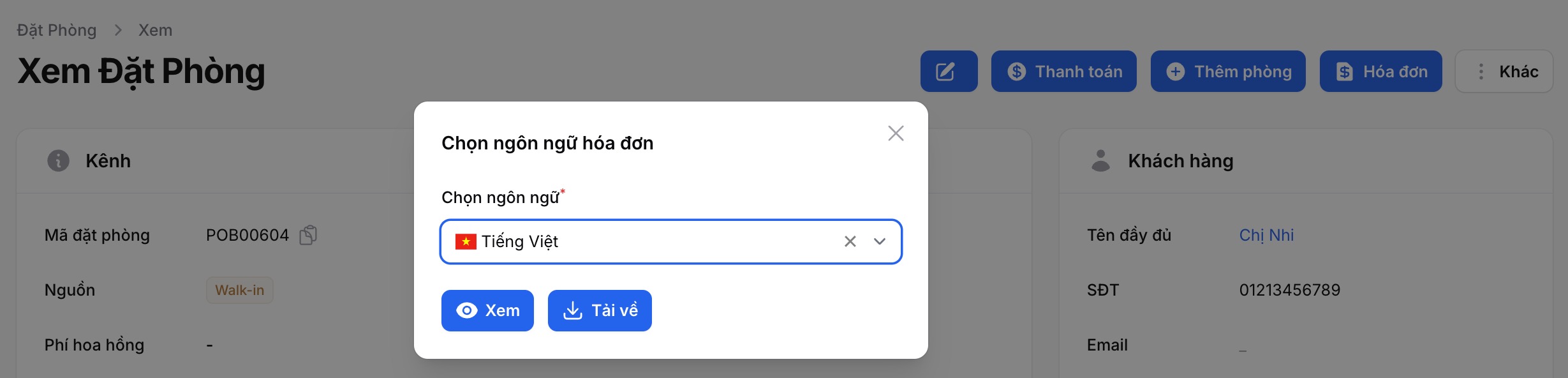Click the Hóa đơn invoice button

pyautogui.click(x=1380, y=72)
